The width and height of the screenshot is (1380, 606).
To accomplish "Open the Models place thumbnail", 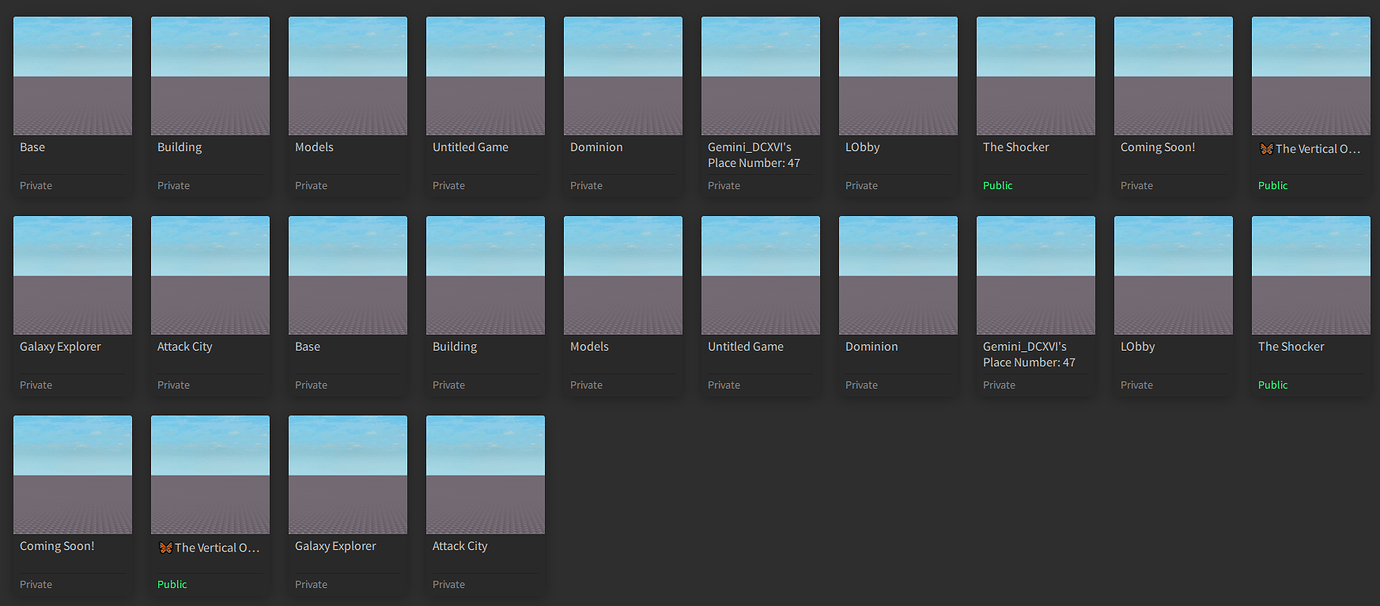I will click(347, 75).
